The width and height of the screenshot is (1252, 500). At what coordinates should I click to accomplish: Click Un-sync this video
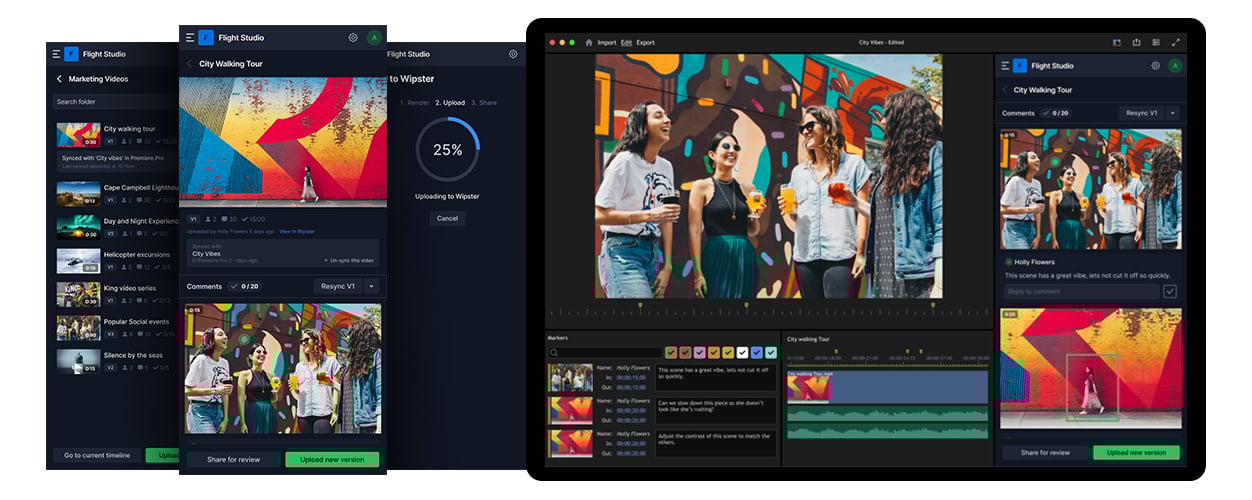(351, 260)
